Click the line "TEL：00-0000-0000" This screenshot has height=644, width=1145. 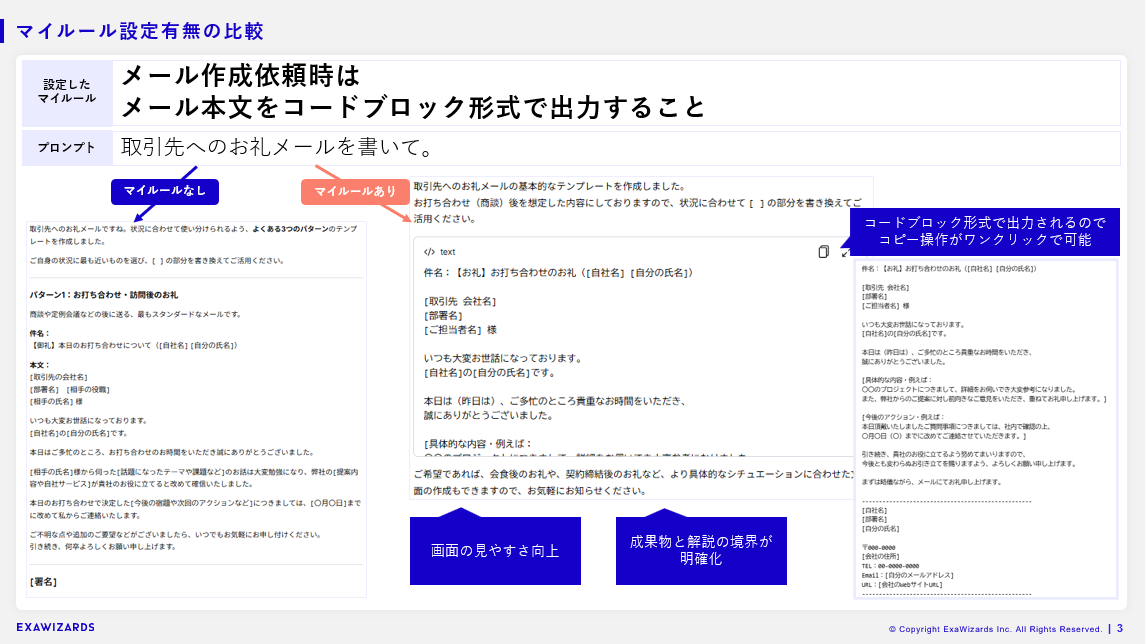890,566
